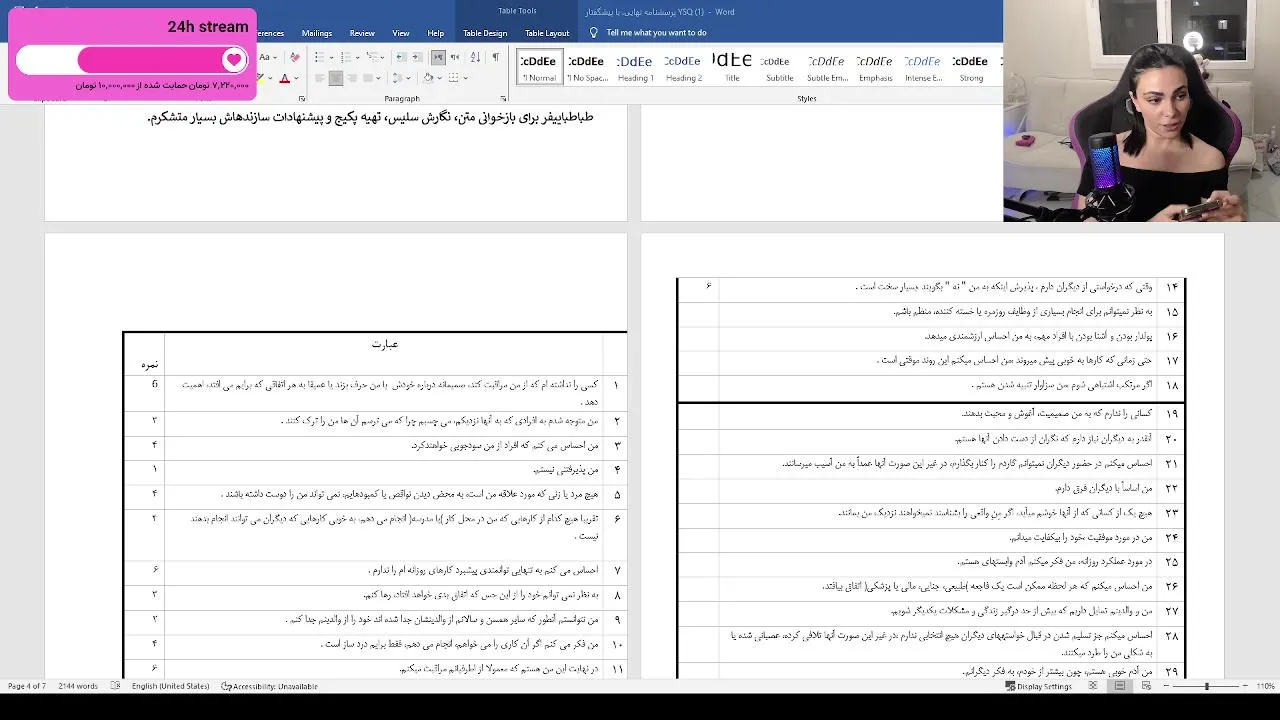Click Clear All Formatting icon
Screen dimensions: 1280x720
pos(295,57)
